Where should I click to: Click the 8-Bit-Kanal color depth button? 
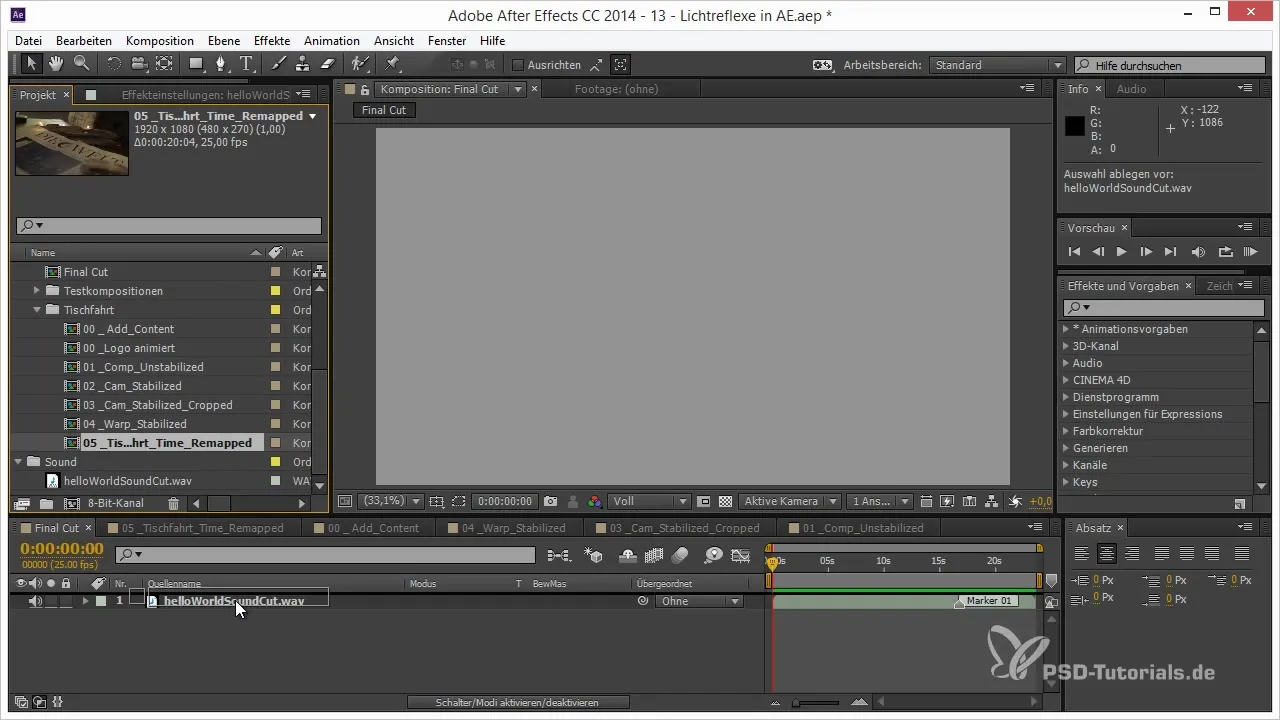point(117,503)
